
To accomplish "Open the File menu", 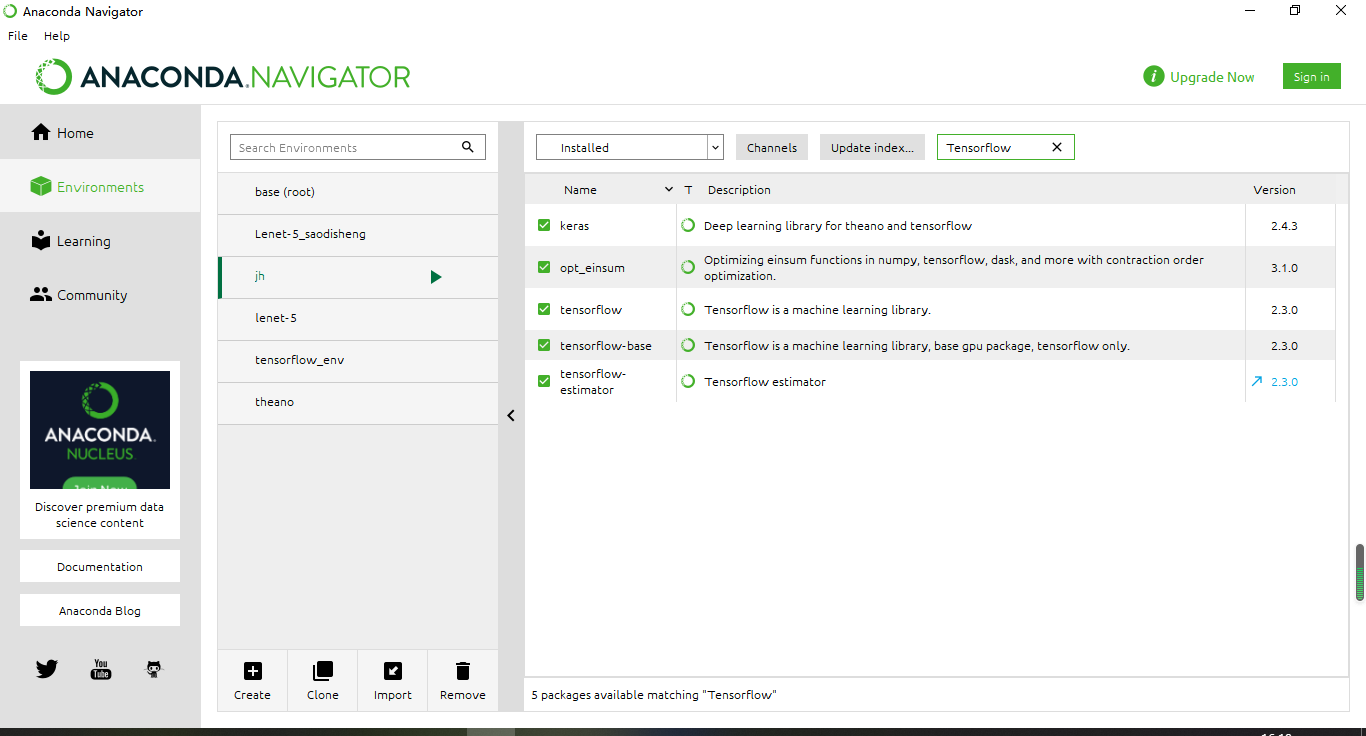I will [18, 35].
